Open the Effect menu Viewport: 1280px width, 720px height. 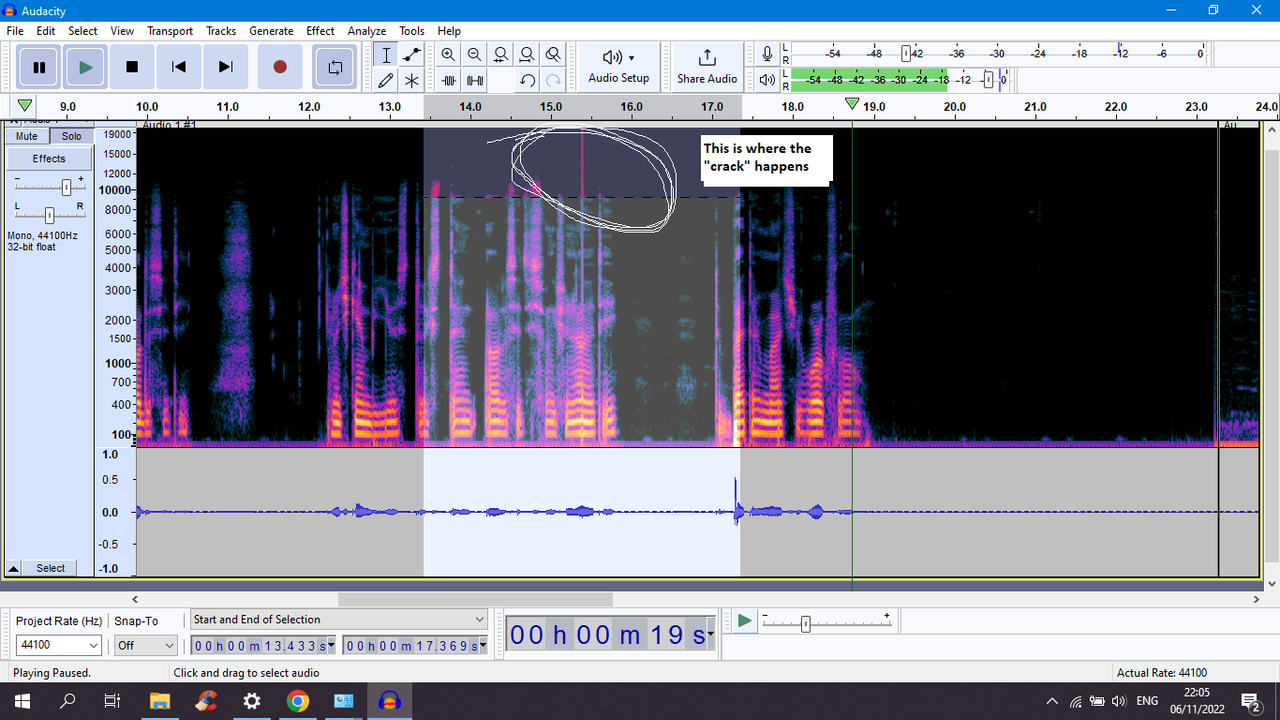pos(320,31)
